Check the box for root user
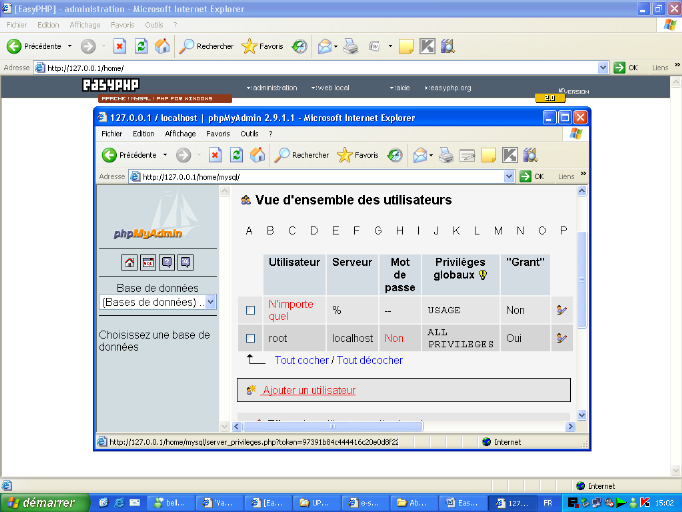 [x=251, y=338]
